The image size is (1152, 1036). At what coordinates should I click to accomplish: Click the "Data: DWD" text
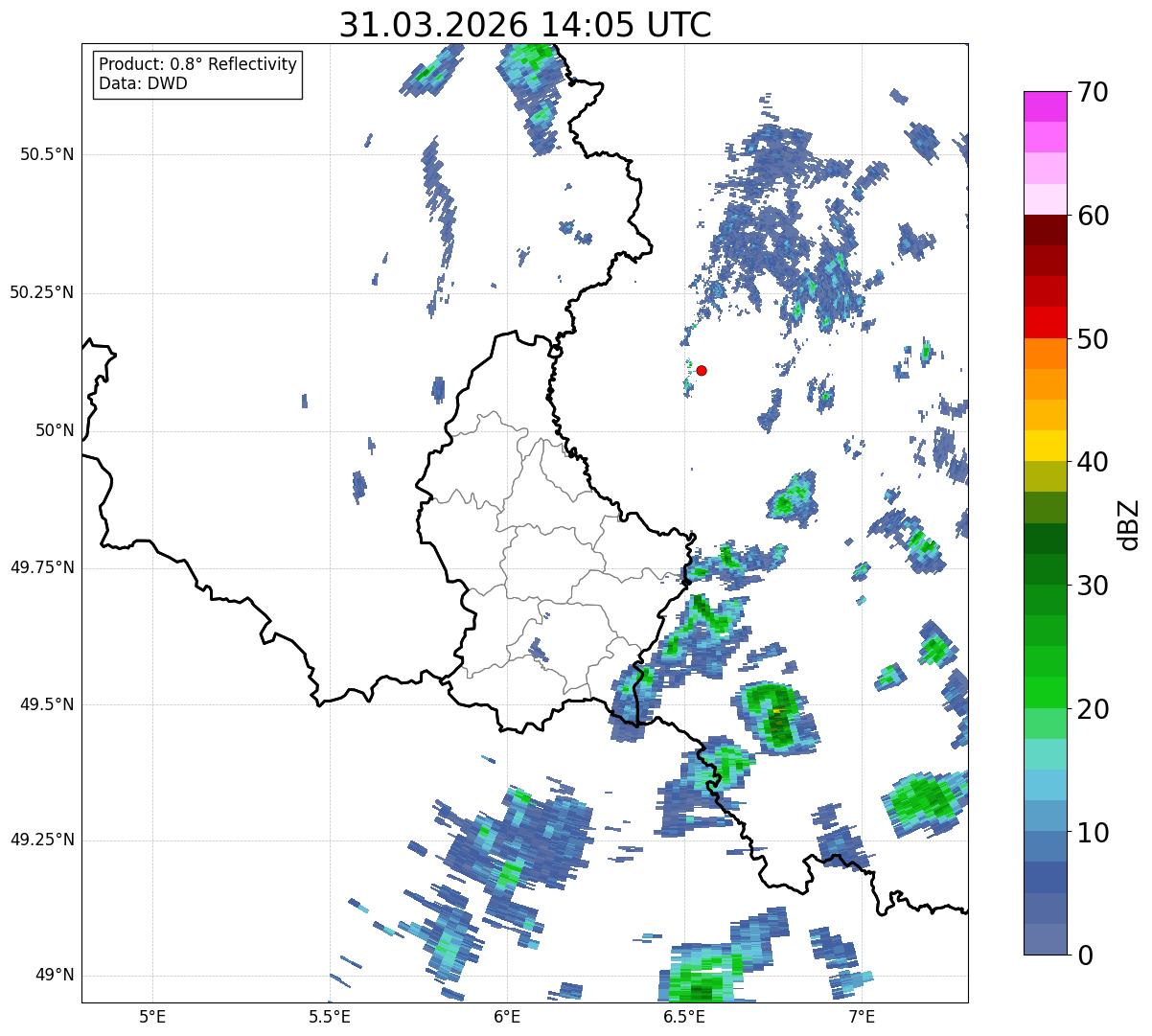[x=143, y=83]
